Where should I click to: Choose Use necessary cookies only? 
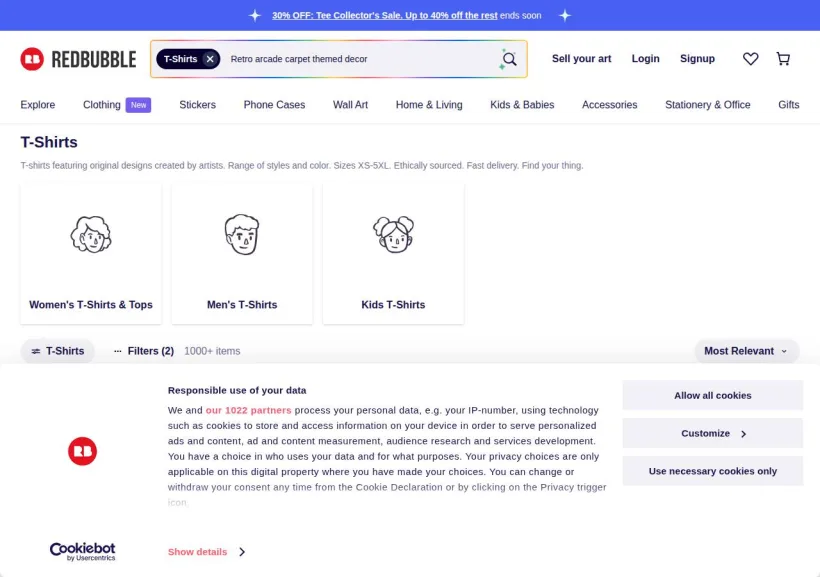[x=712, y=471]
